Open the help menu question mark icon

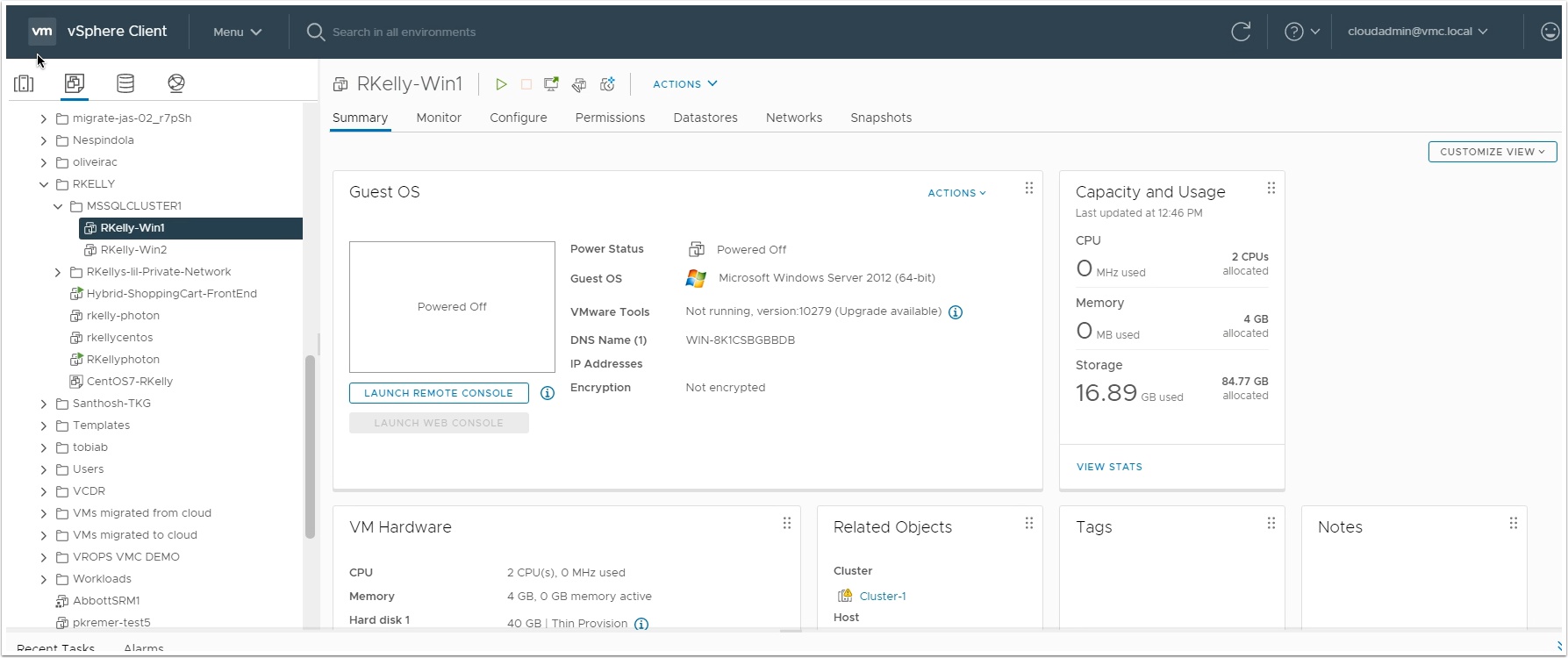(1293, 32)
